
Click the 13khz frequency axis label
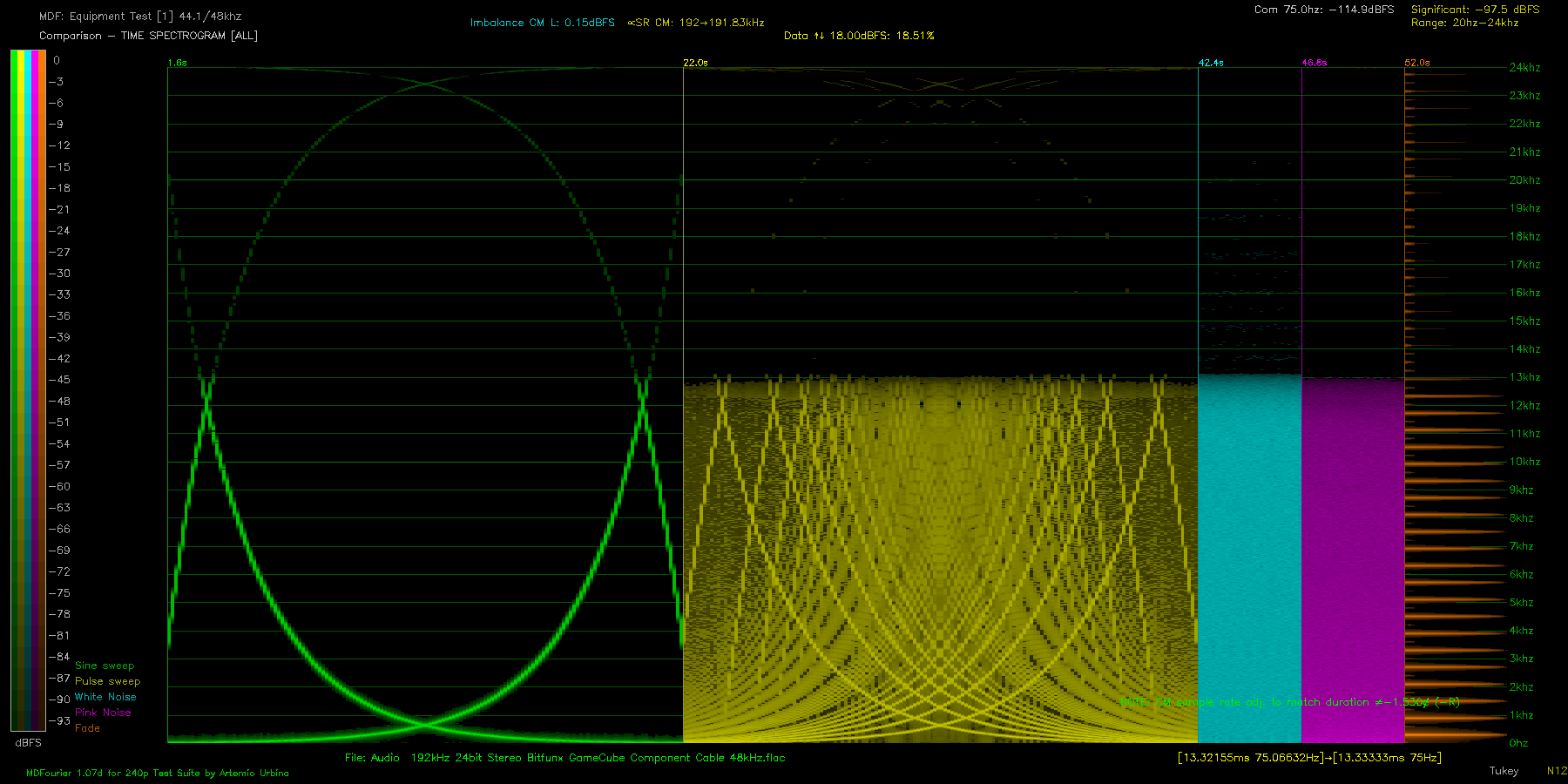pyautogui.click(x=1524, y=377)
